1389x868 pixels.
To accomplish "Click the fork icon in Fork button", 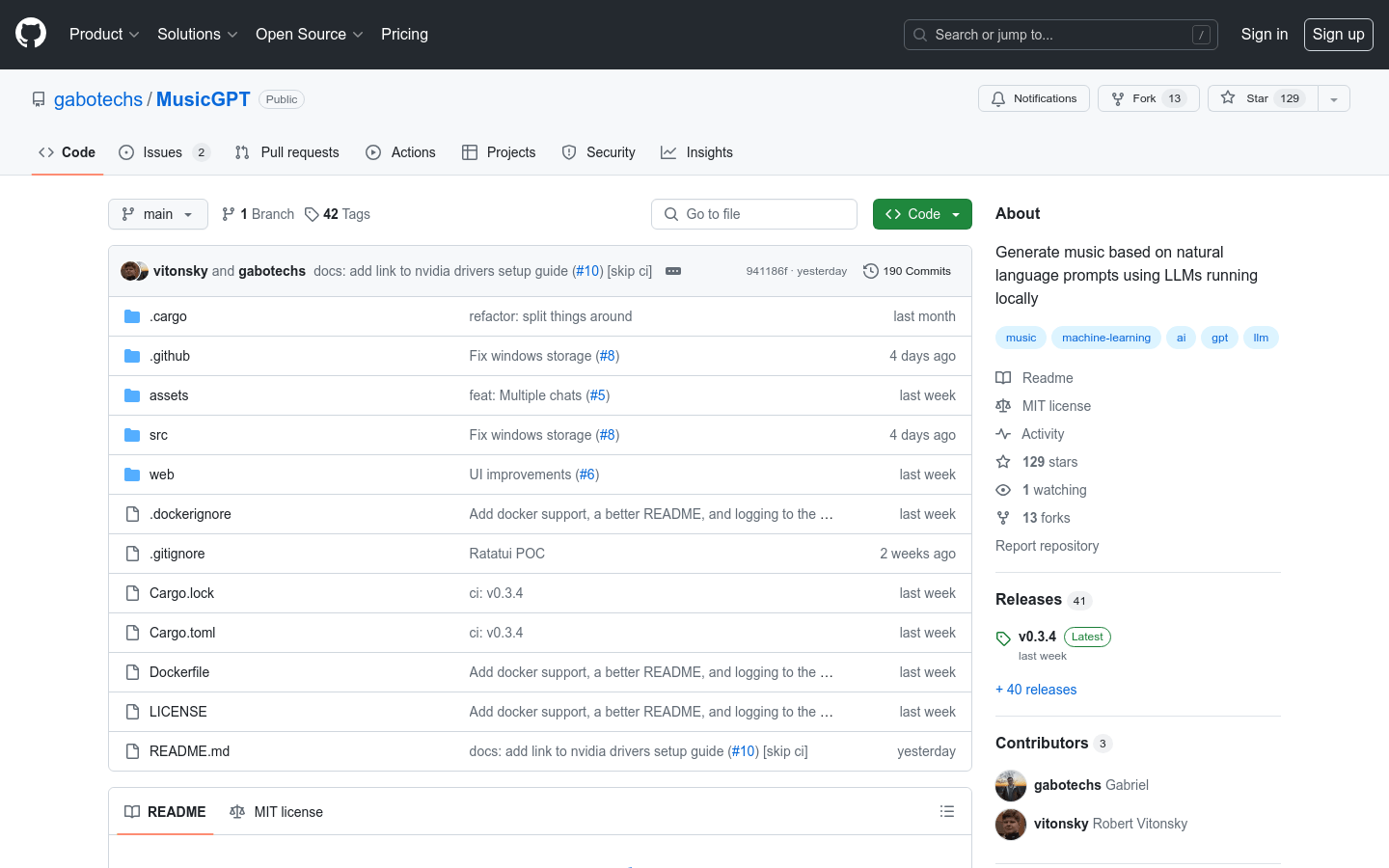I will [1118, 98].
